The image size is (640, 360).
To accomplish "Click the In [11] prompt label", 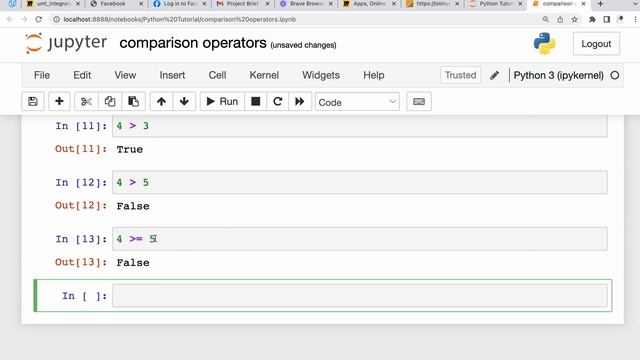I will pos(81,126).
